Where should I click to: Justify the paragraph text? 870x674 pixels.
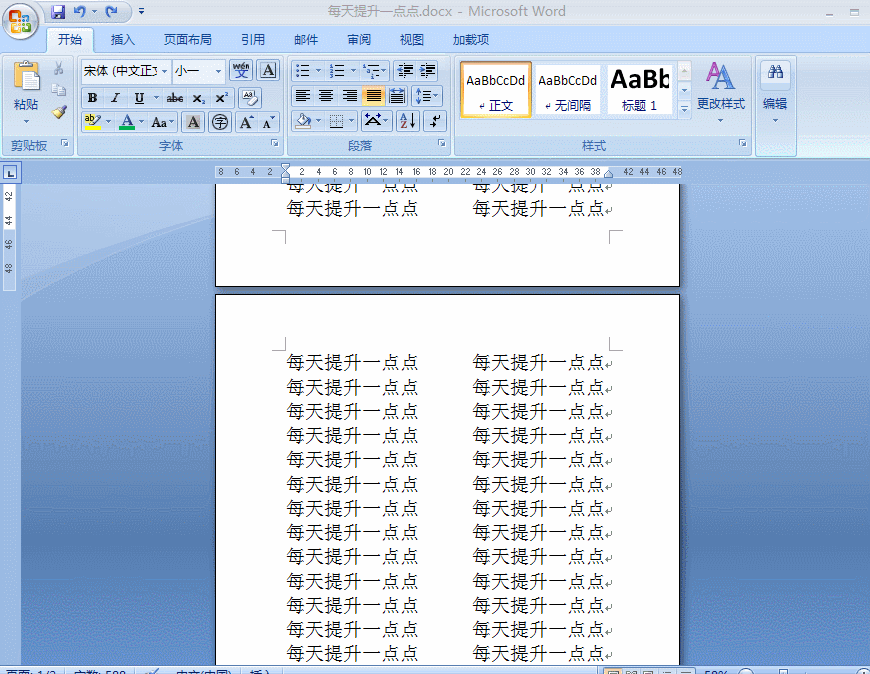click(x=373, y=96)
